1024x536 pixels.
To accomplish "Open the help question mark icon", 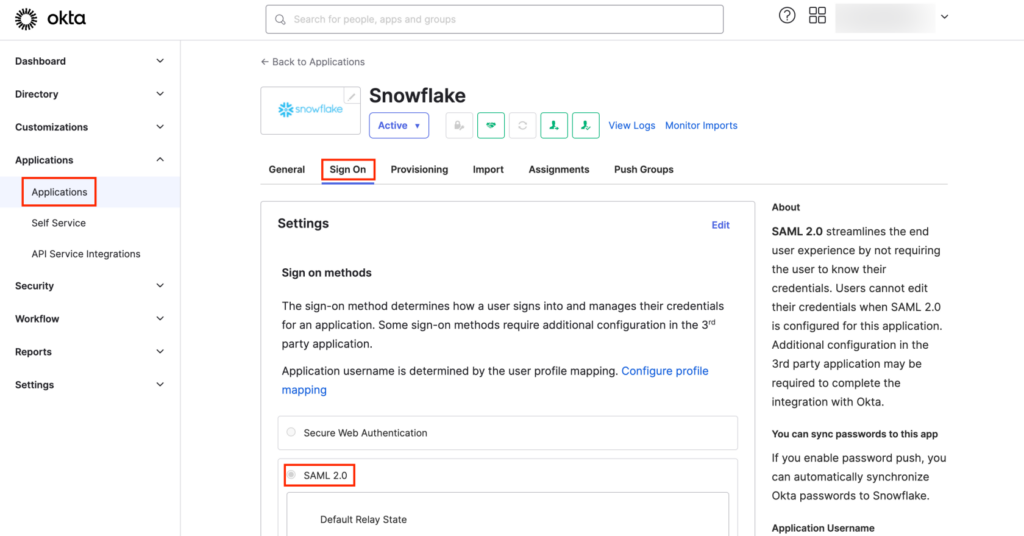I will pos(787,16).
